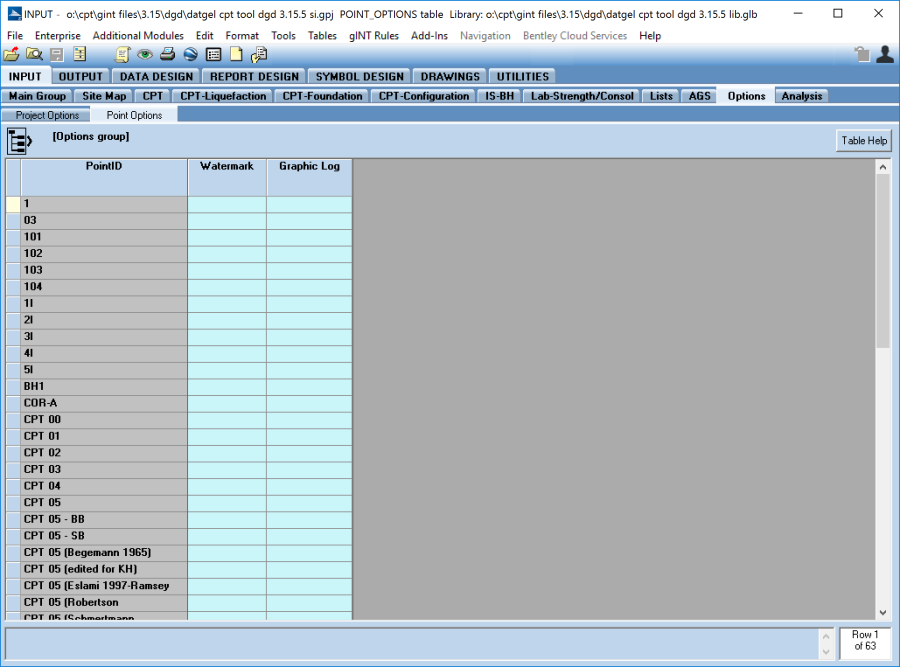Click the Options group tree icon
This screenshot has width=900, height=667.
(21, 142)
